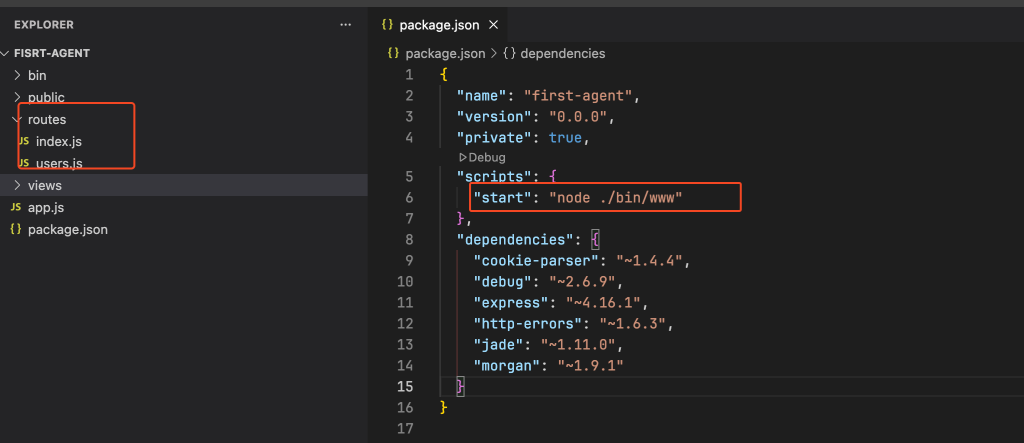Click braces icon on package.json editor tab

point(387,24)
